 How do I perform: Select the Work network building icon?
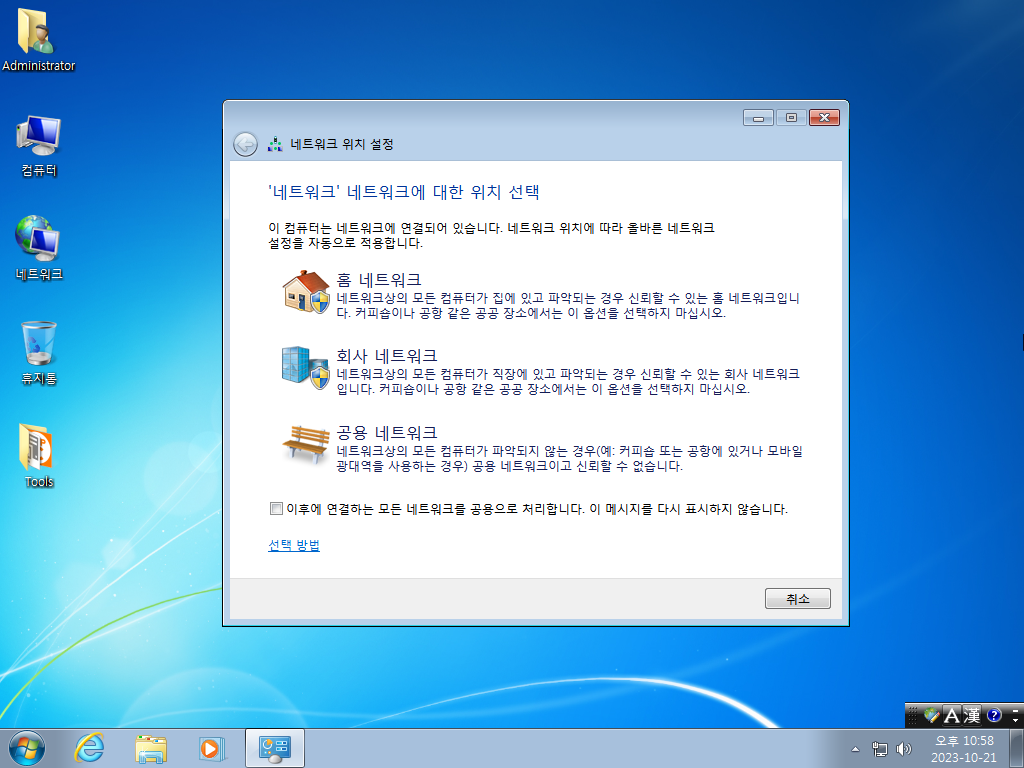(x=305, y=368)
